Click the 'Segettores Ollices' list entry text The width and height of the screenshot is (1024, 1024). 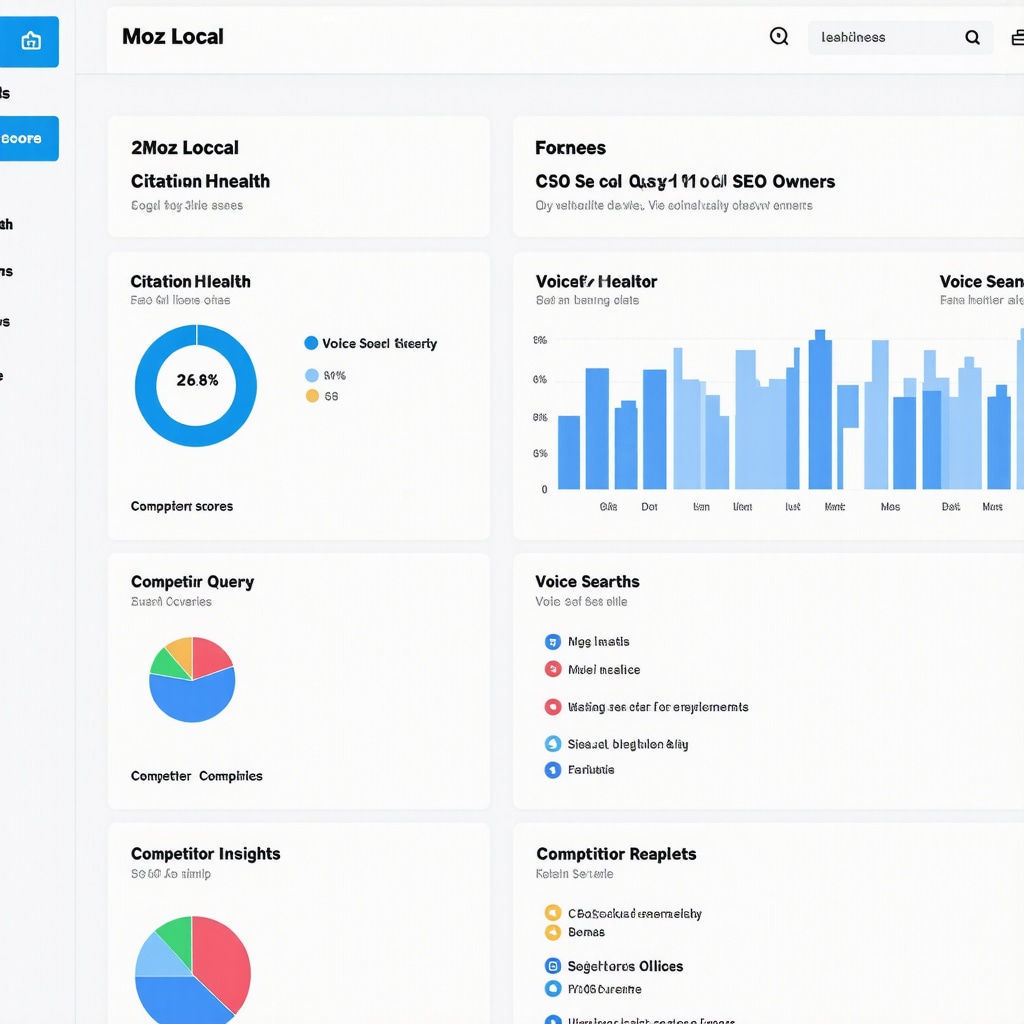(625, 966)
